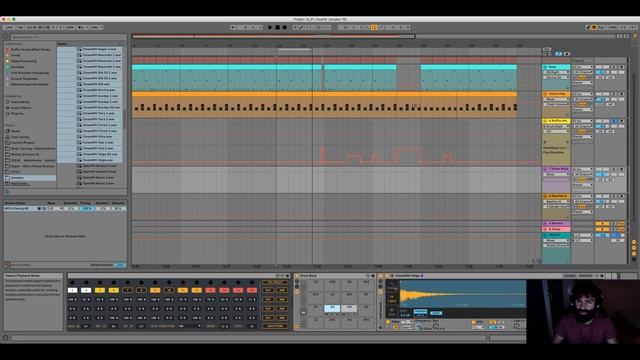The image size is (640, 360).
Task: Open the MIDI map mode switch
Action: coord(613,27)
